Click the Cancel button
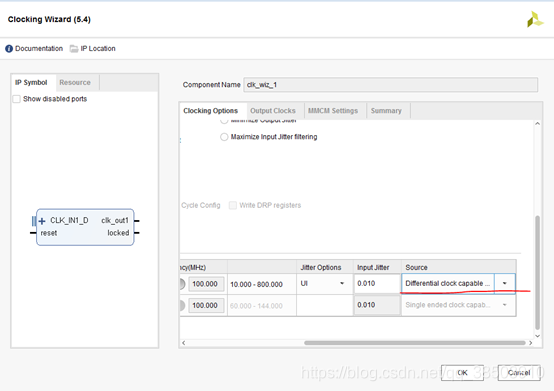The image size is (554, 391). tap(519, 373)
